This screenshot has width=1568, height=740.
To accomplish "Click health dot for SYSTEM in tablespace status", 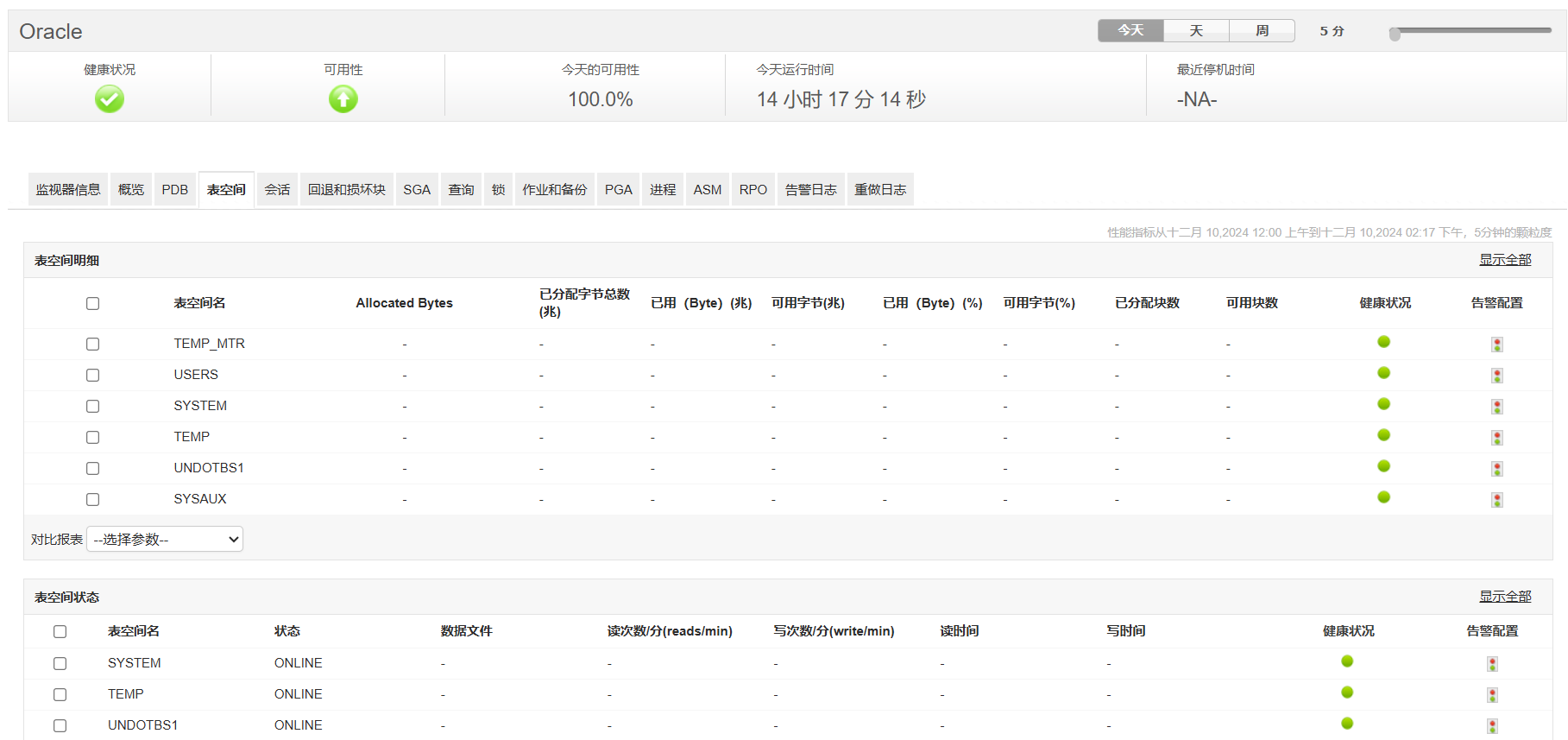I will coord(1347,661).
